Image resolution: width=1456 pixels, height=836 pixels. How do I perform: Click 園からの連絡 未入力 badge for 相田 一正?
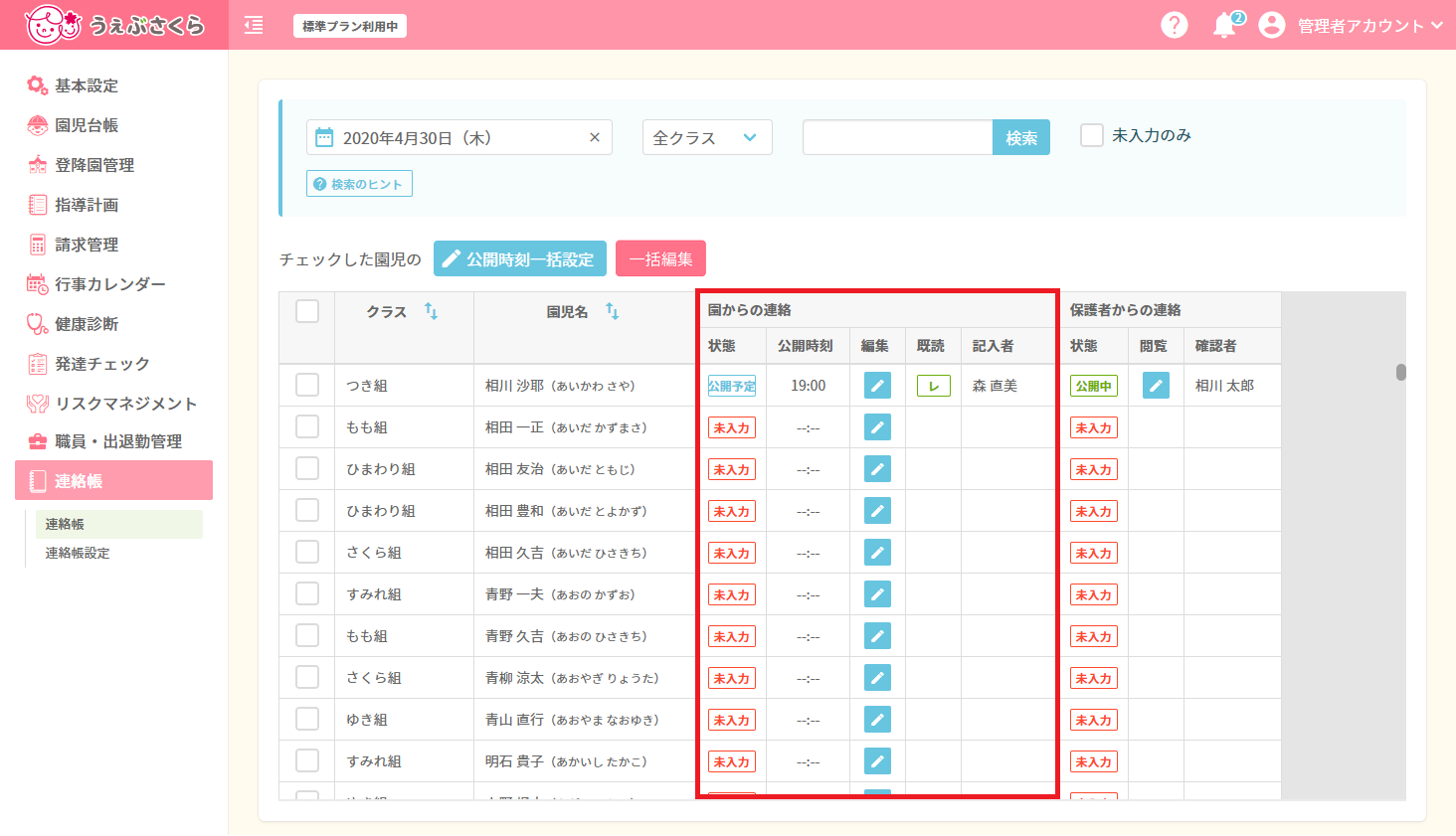[732, 427]
